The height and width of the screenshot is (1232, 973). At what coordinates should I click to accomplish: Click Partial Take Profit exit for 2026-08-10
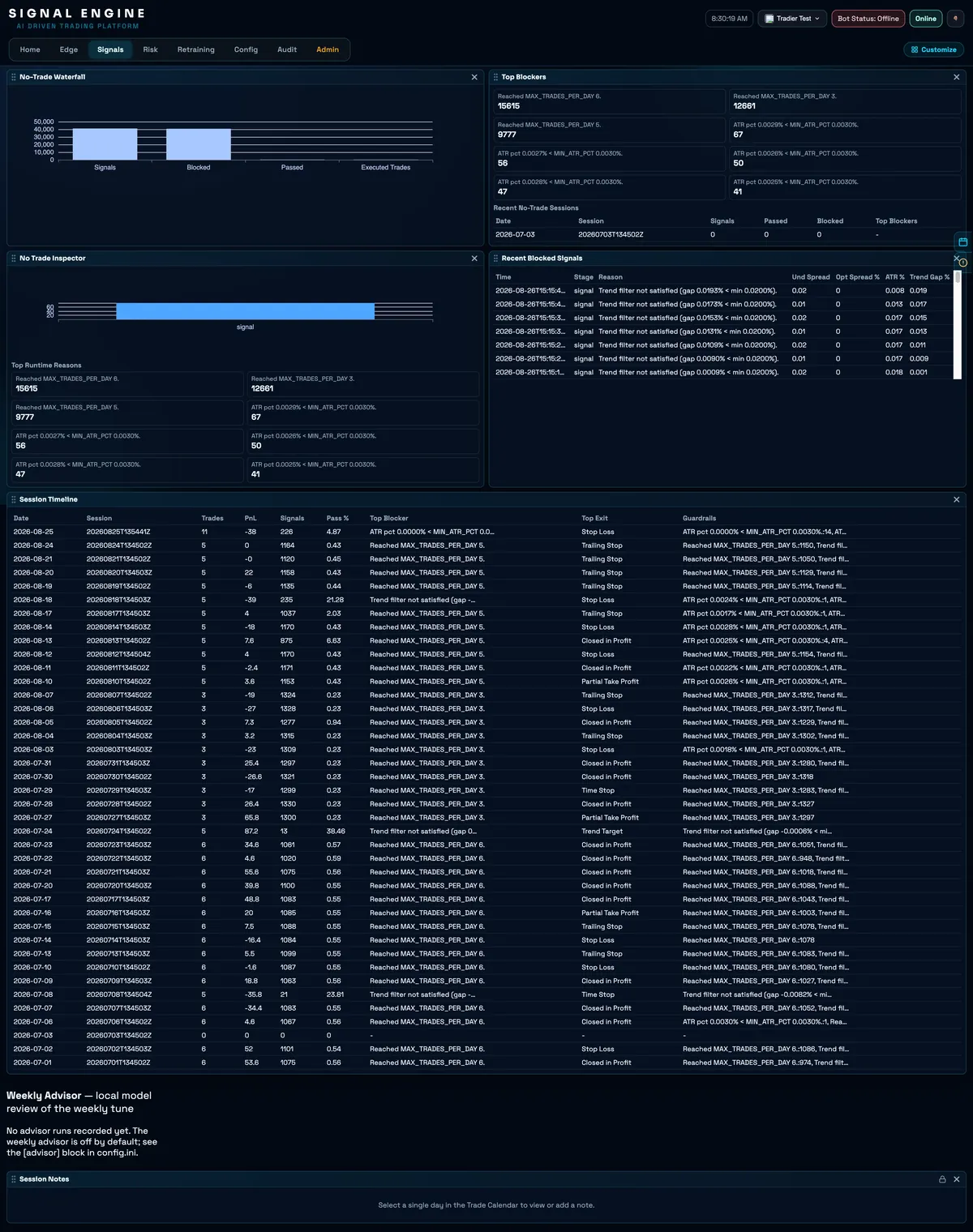pyautogui.click(x=610, y=682)
